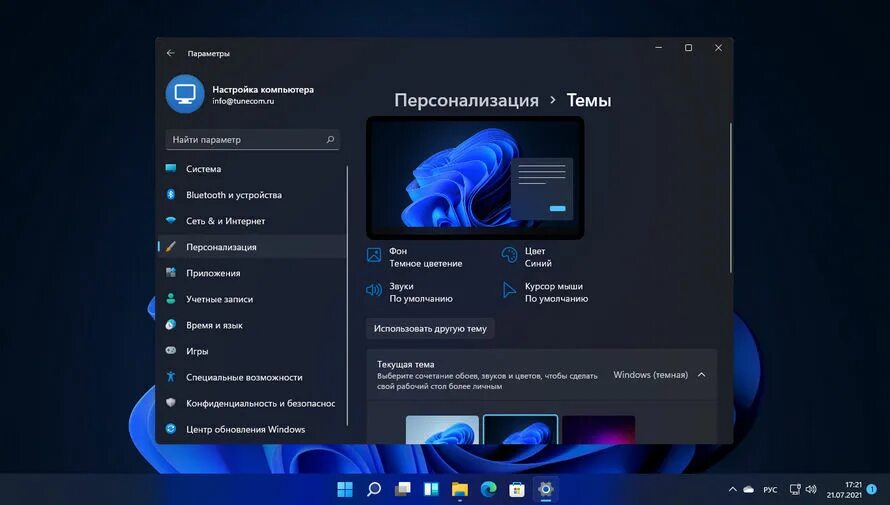The image size is (890, 505).
Task: Click the Звуки speaker icon
Action: (373, 291)
